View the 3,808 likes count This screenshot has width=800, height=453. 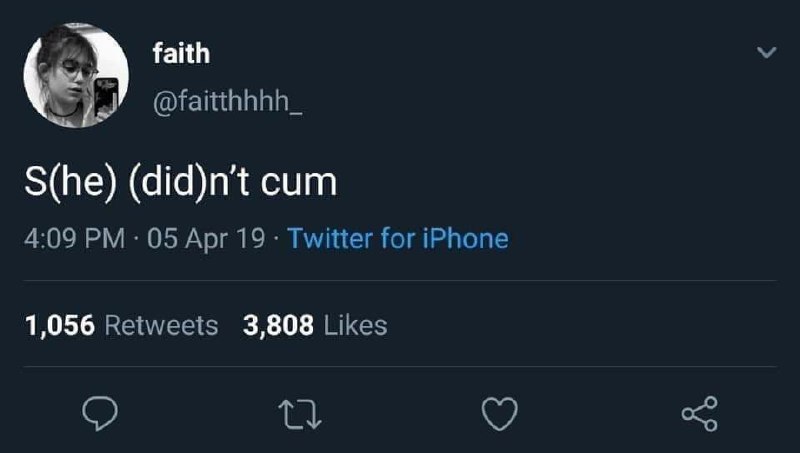click(278, 325)
